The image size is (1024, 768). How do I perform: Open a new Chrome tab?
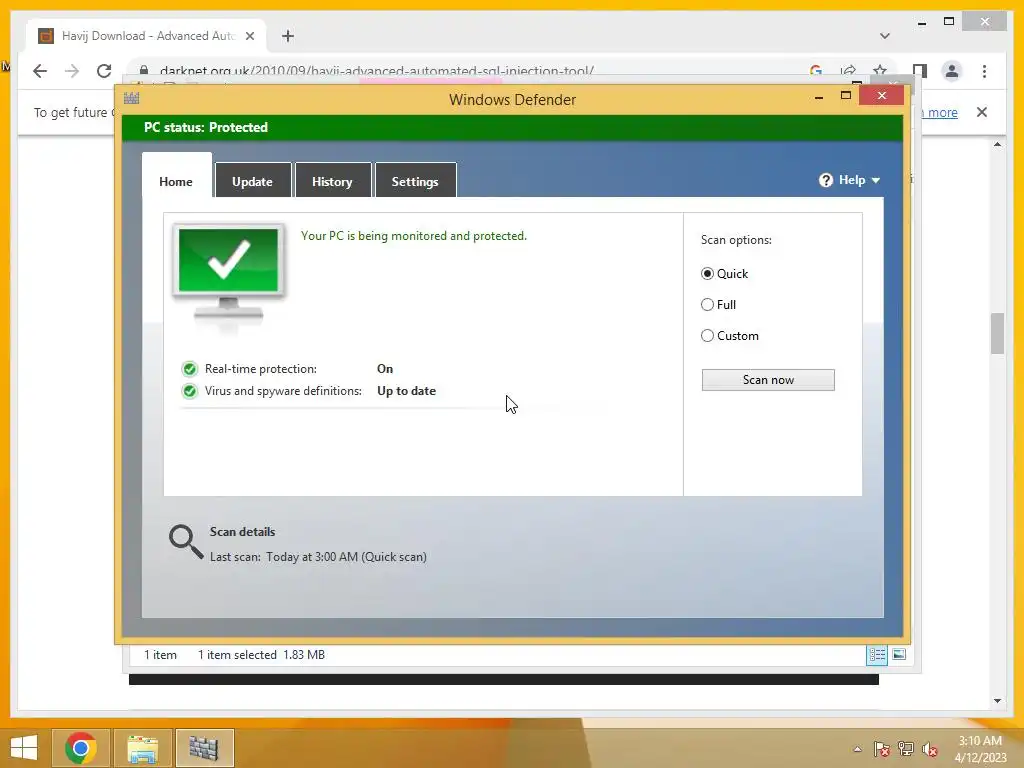tap(288, 36)
